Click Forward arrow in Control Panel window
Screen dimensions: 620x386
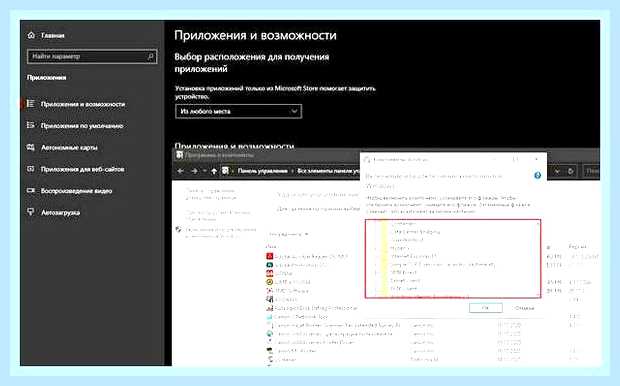pos(195,171)
